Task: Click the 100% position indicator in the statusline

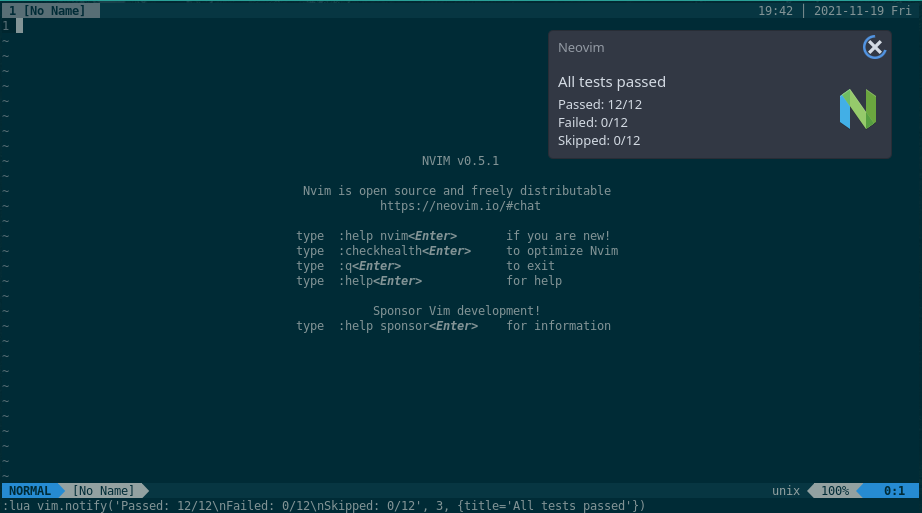Action: [x=835, y=491]
